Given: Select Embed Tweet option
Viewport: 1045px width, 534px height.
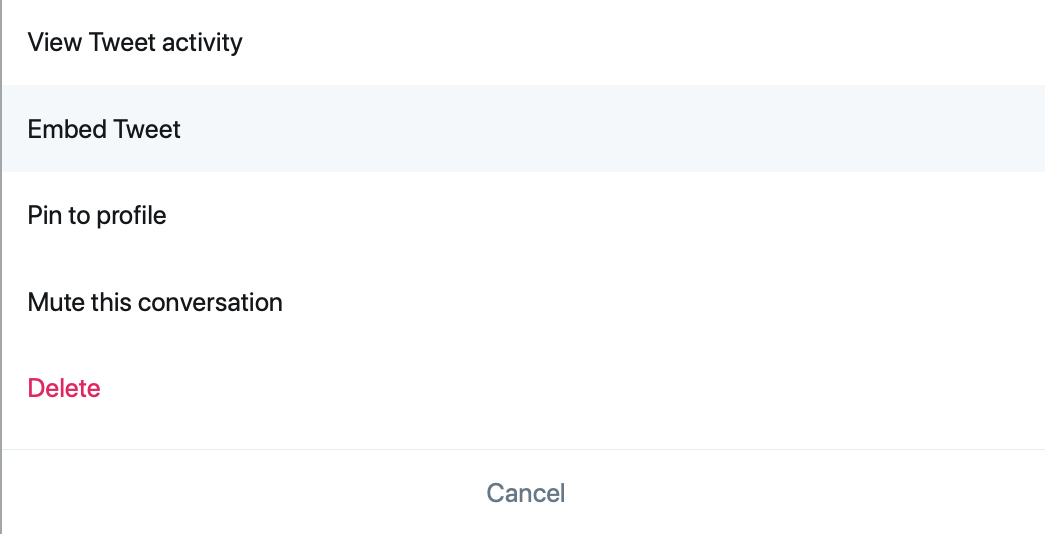Looking at the screenshot, I should pos(104,129).
